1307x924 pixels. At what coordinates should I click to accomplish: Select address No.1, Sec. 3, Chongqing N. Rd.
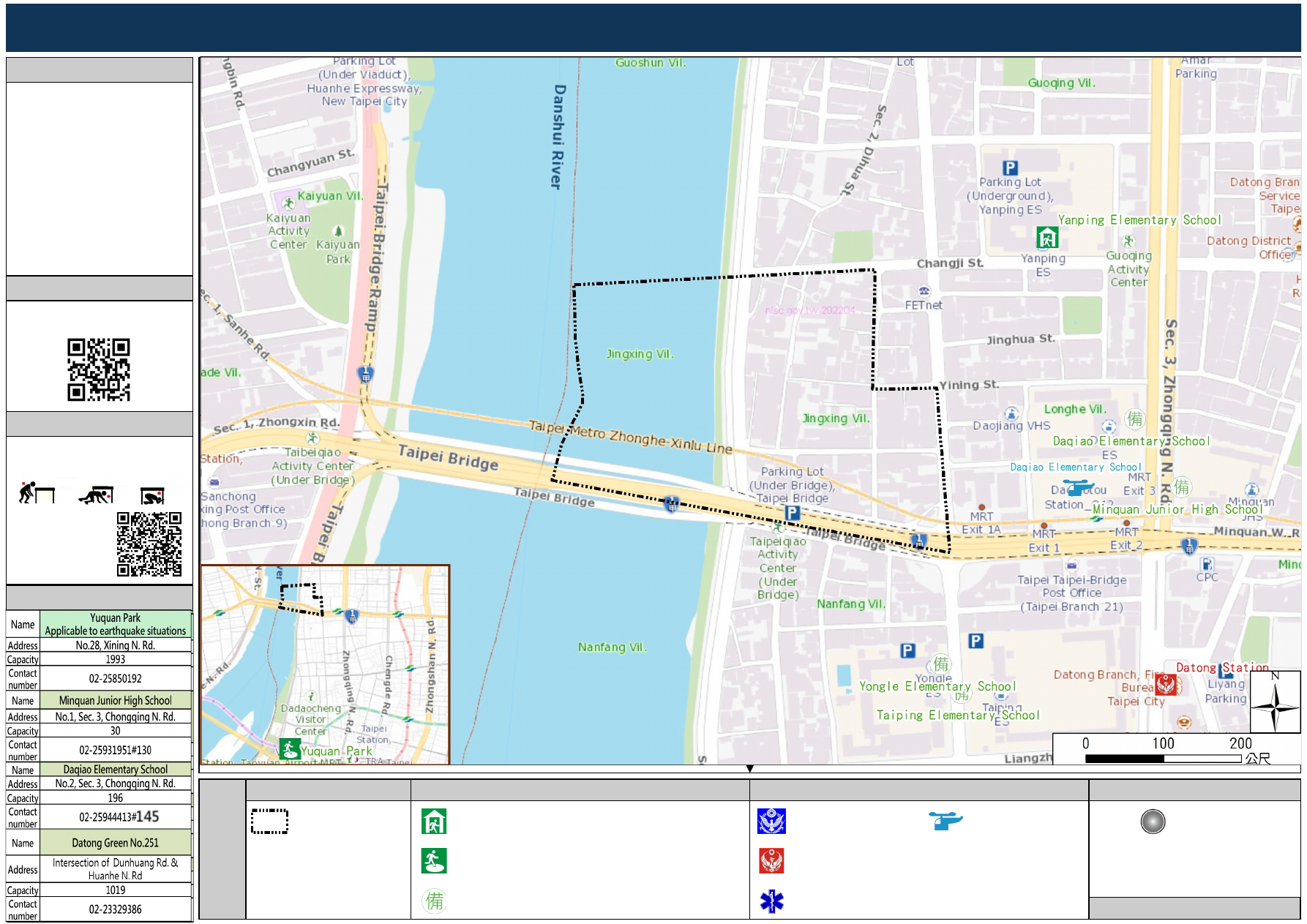click(116, 717)
